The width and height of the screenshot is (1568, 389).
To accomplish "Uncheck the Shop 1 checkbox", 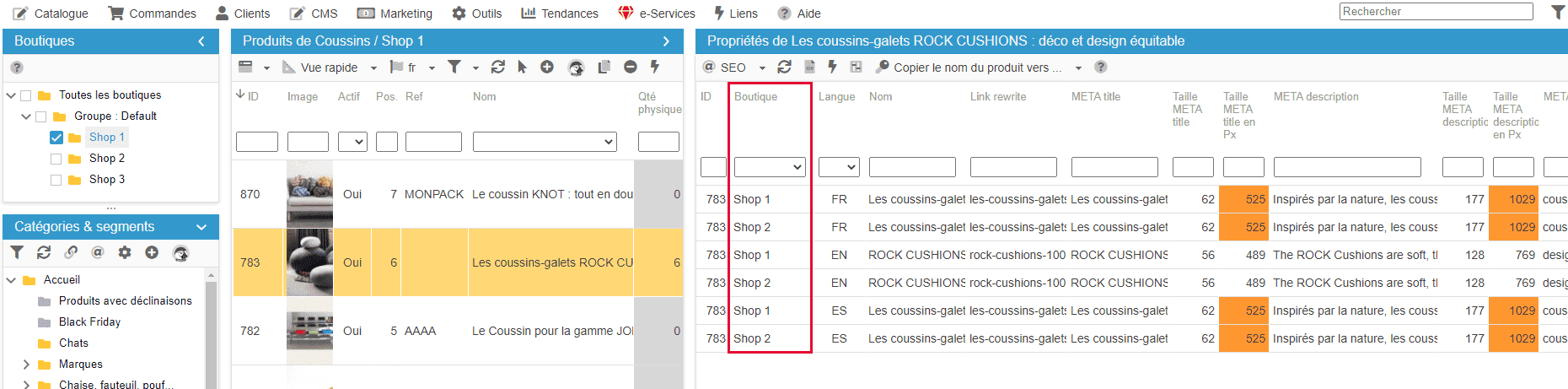I will pos(56,138).
